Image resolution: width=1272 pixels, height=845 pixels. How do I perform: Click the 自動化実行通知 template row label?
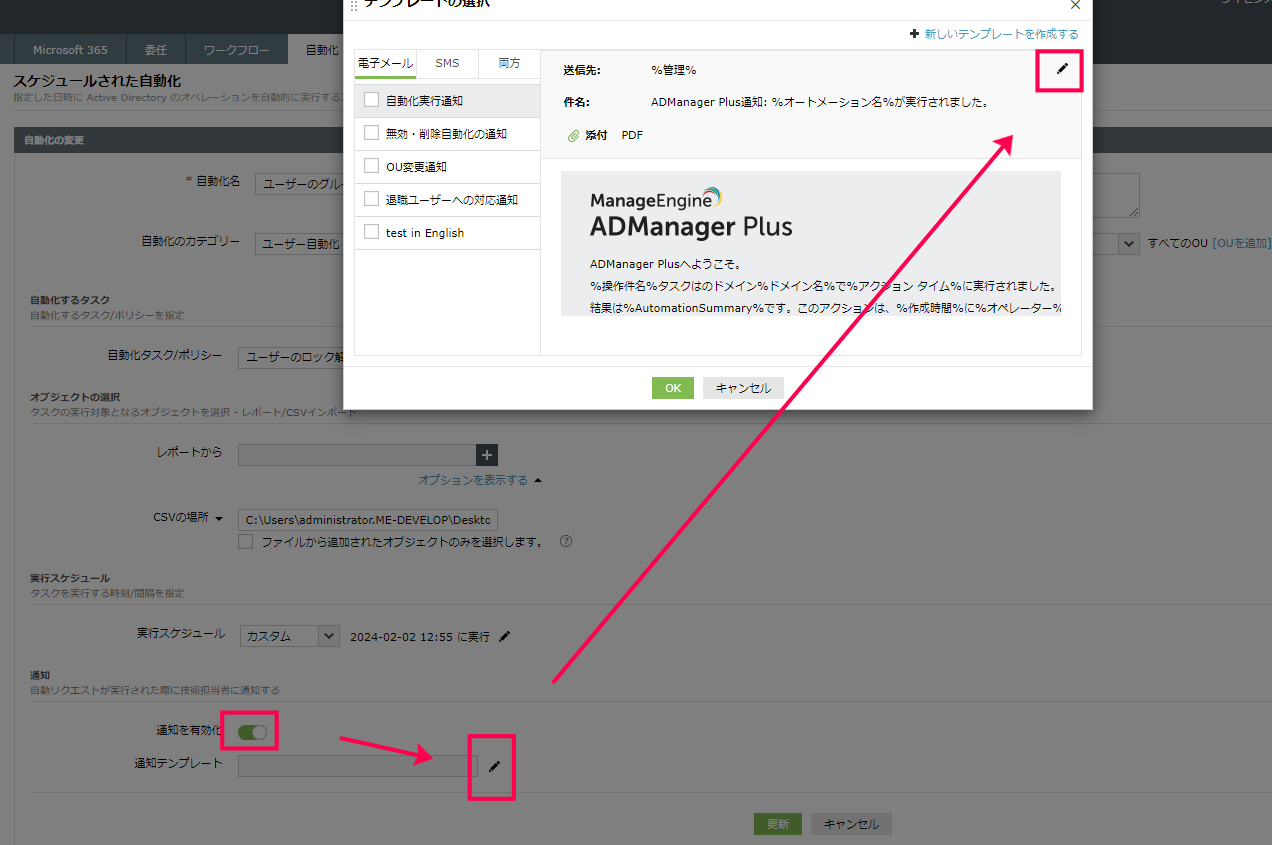[424, 101]
